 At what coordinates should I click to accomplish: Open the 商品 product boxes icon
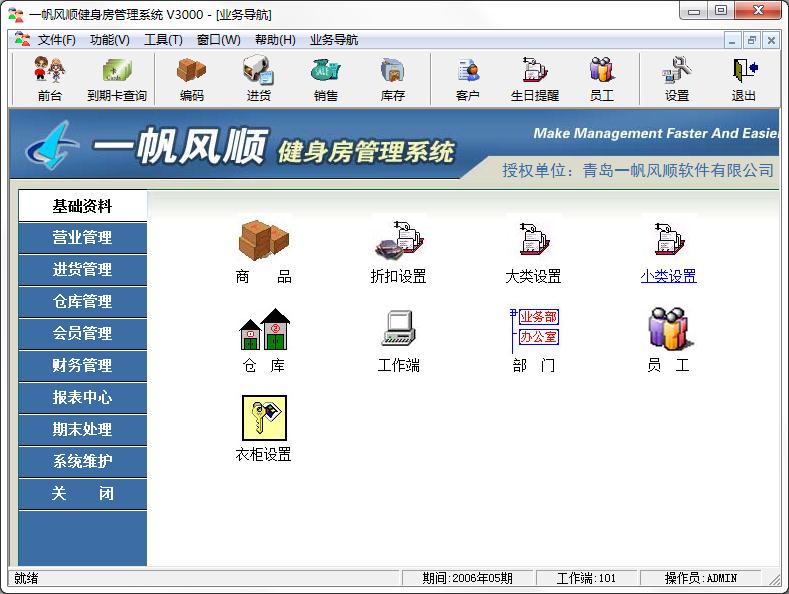pyautogui.click(x=264, y=240)
